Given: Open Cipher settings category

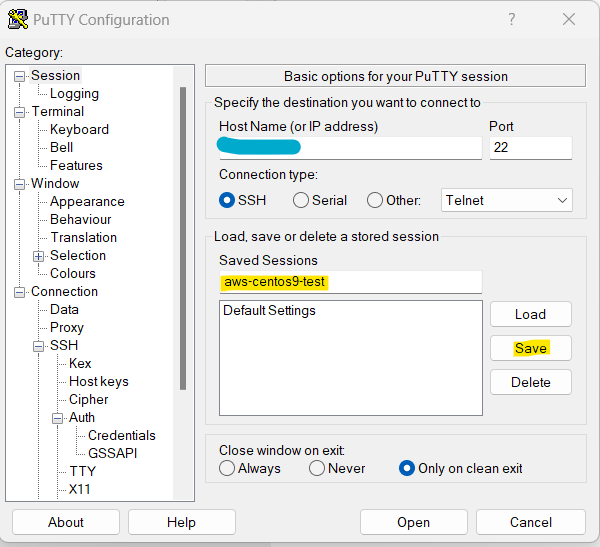Looking at the screenshot, I should click(89, 399).
